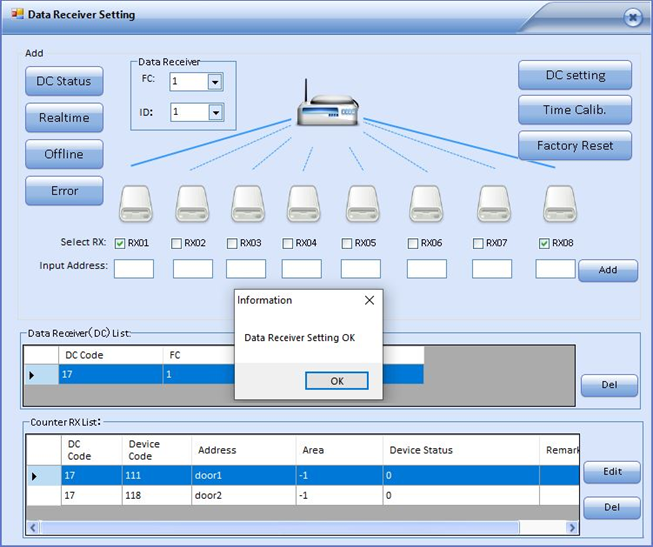Open the ID dropdown list

[x=215, y=113]
